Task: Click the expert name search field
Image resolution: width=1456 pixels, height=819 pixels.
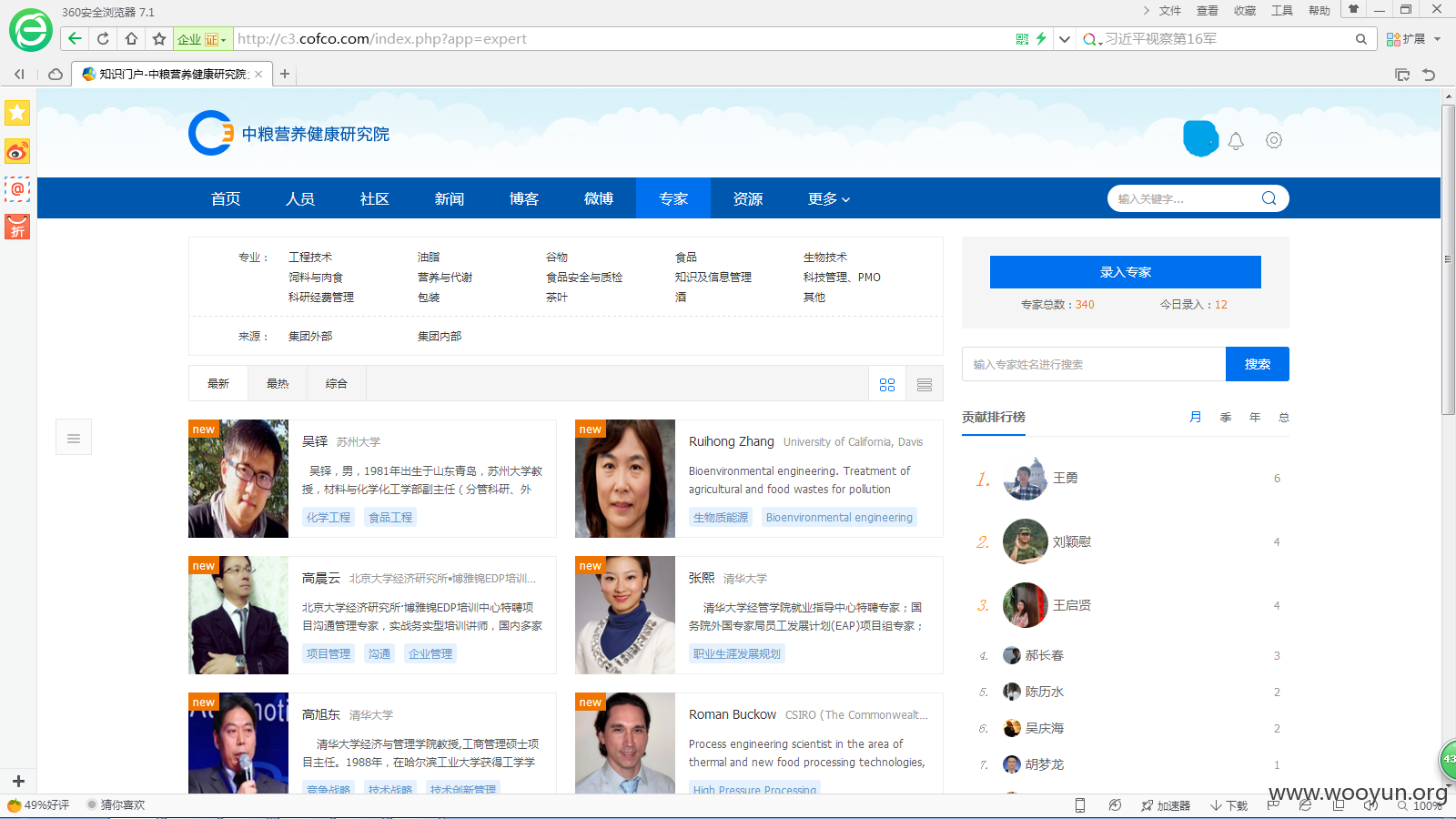Action: coord(1094,364)
